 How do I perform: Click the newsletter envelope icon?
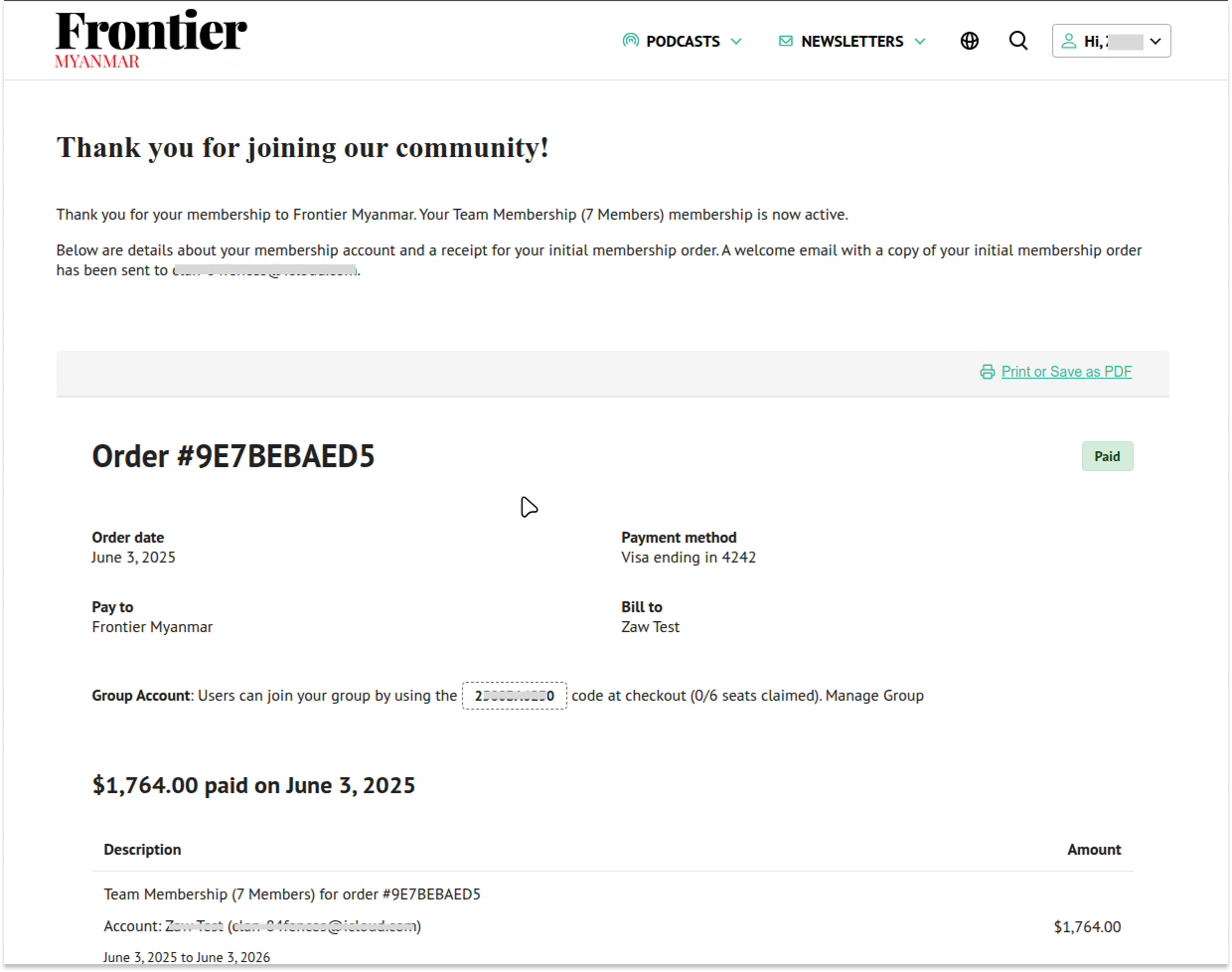786,41
